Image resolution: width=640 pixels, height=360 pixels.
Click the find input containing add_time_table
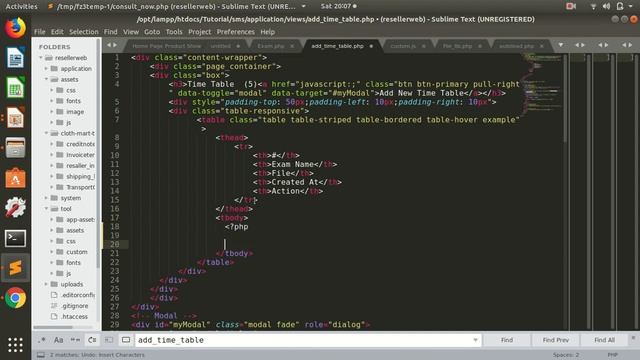click(x=308, y=340)
